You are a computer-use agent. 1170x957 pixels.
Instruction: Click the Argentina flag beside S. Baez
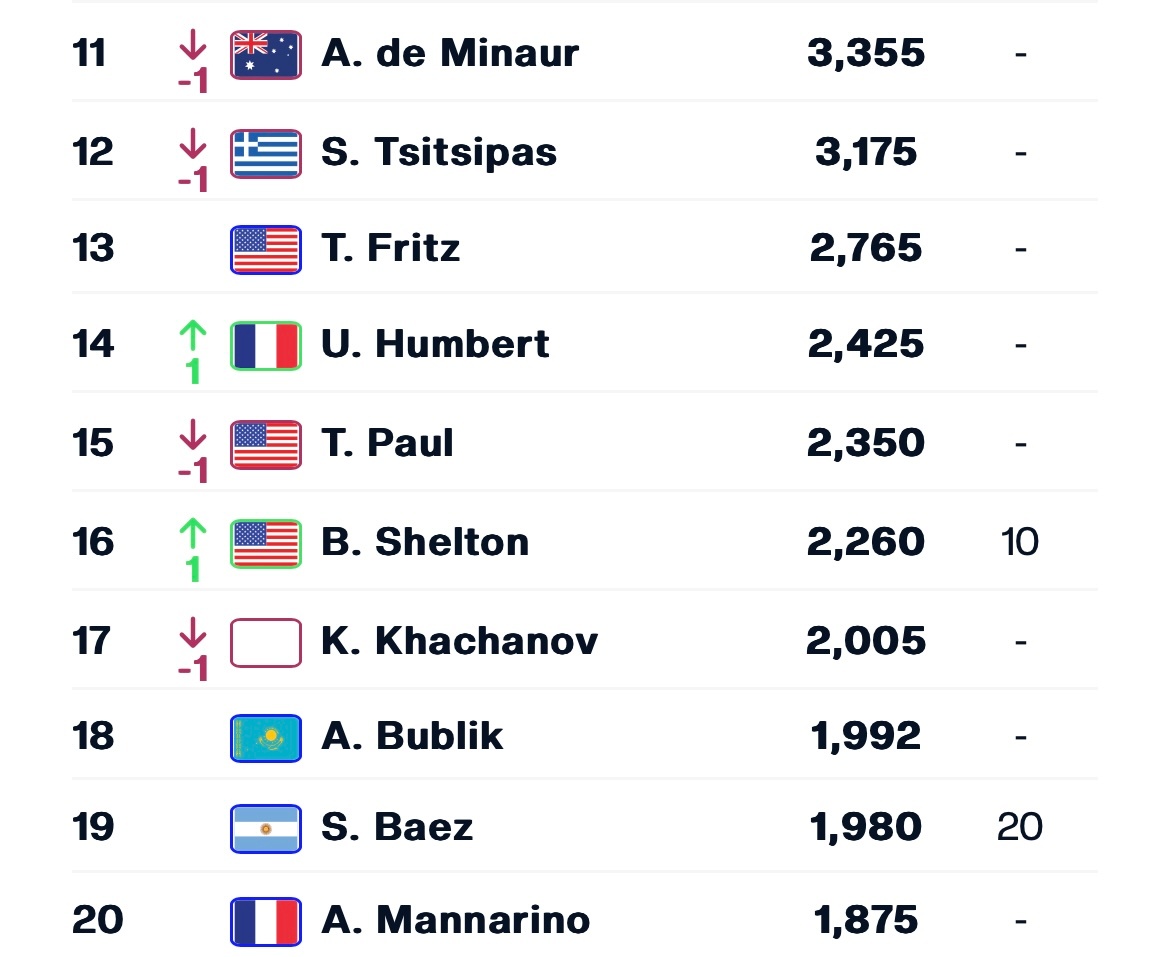click(266, 829)
